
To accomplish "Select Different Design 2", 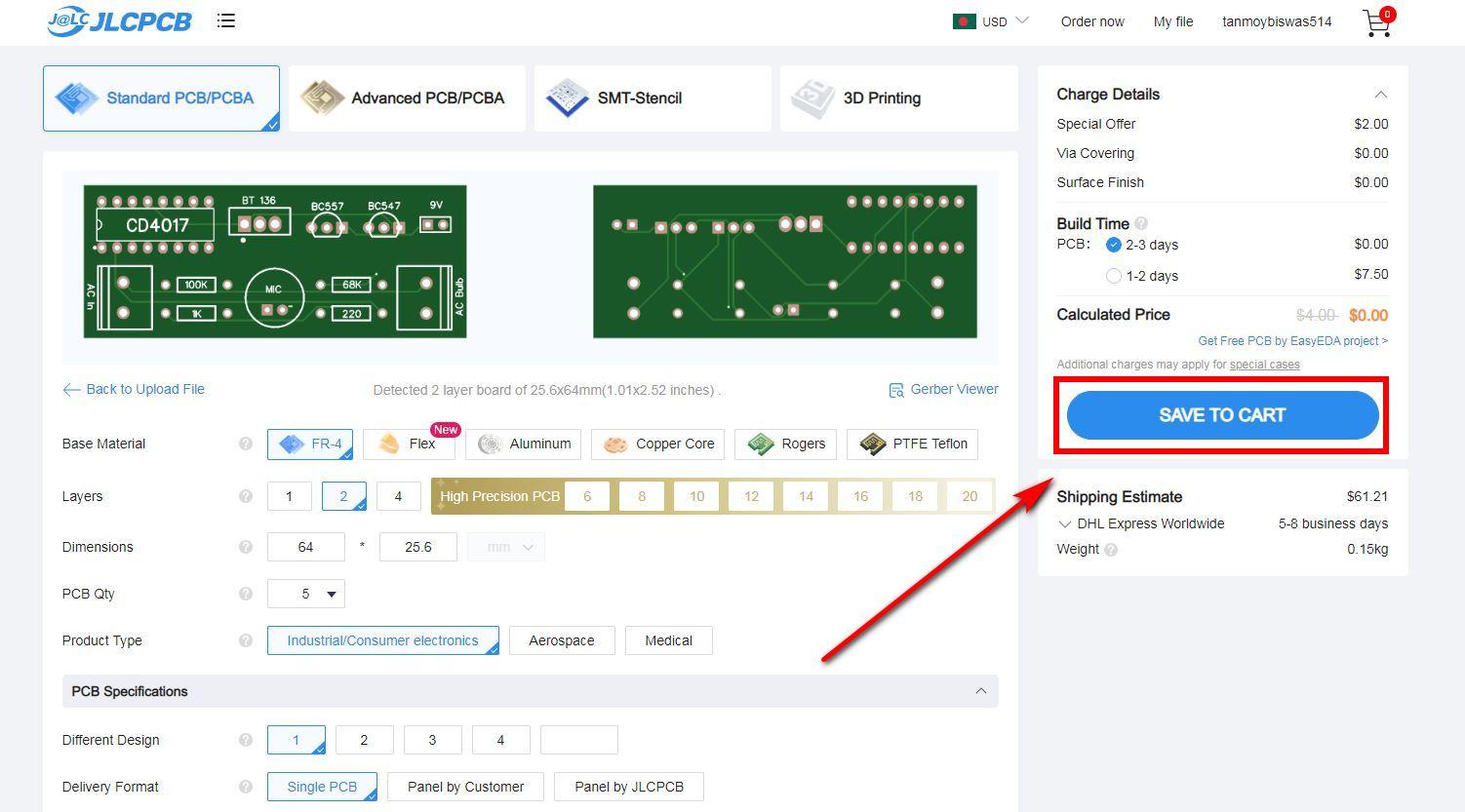I will click(364, 740).
